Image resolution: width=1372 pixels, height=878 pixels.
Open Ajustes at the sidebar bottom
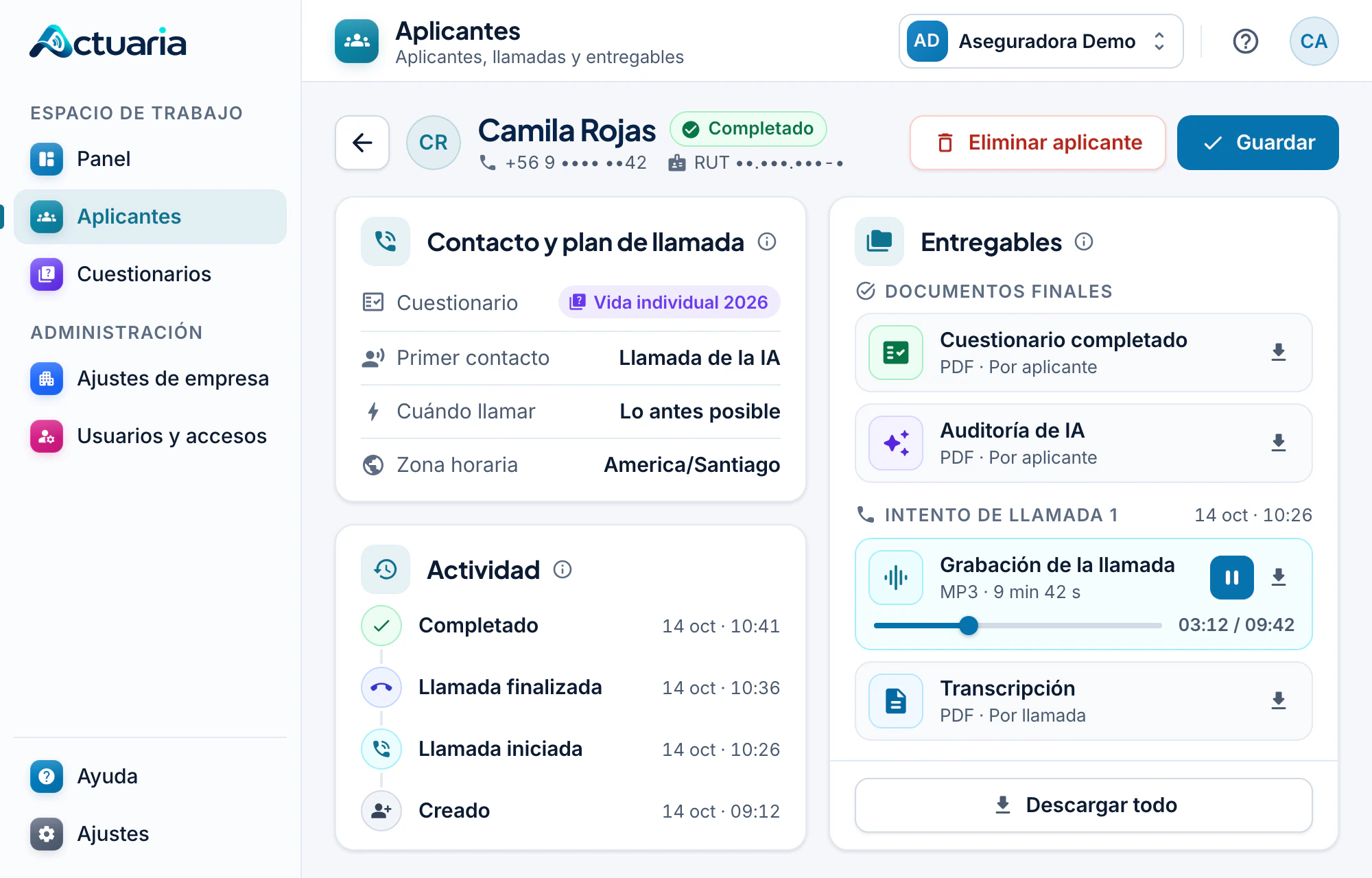(x=150, y=834)
